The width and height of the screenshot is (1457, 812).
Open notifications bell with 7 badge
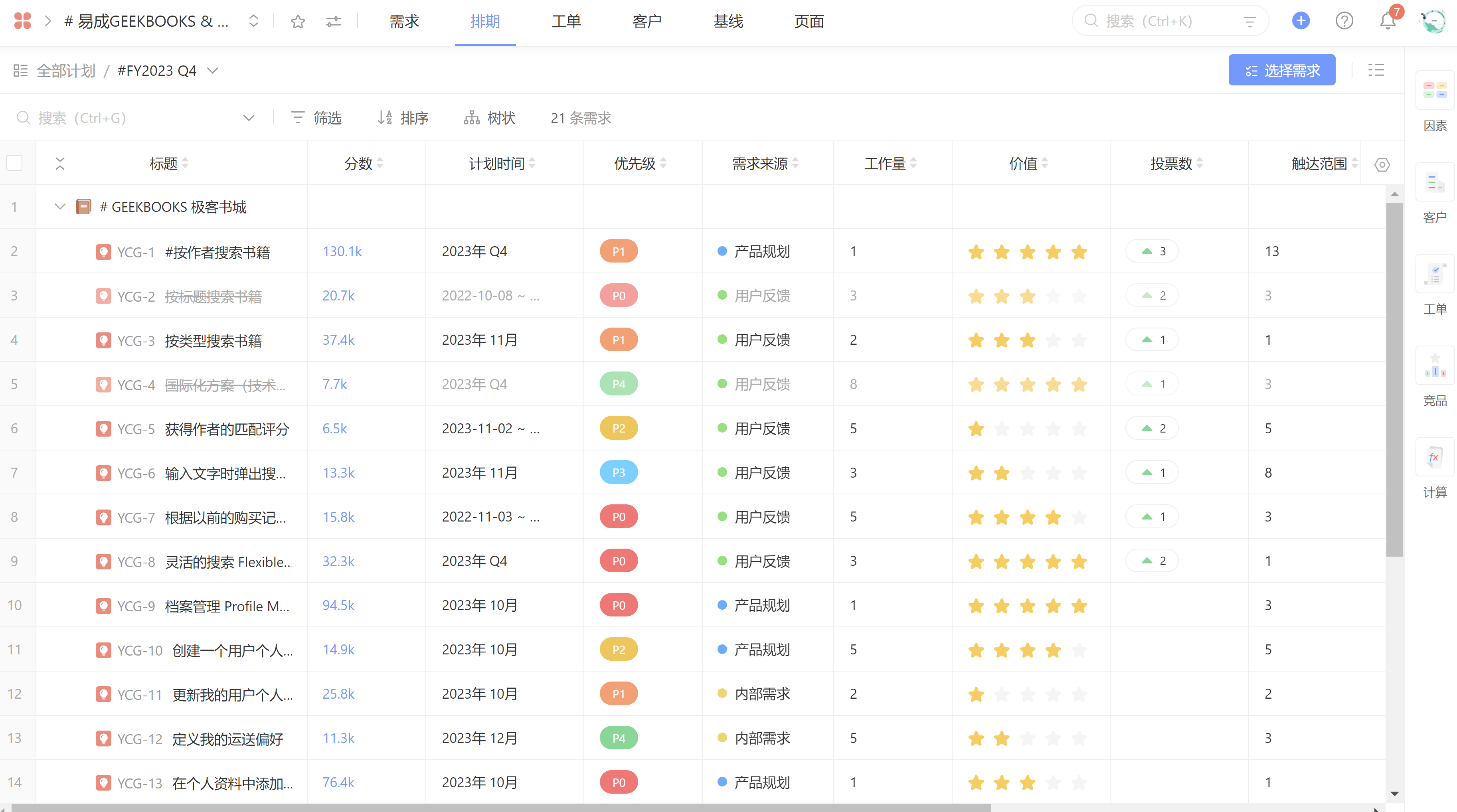pos(1389,20)
